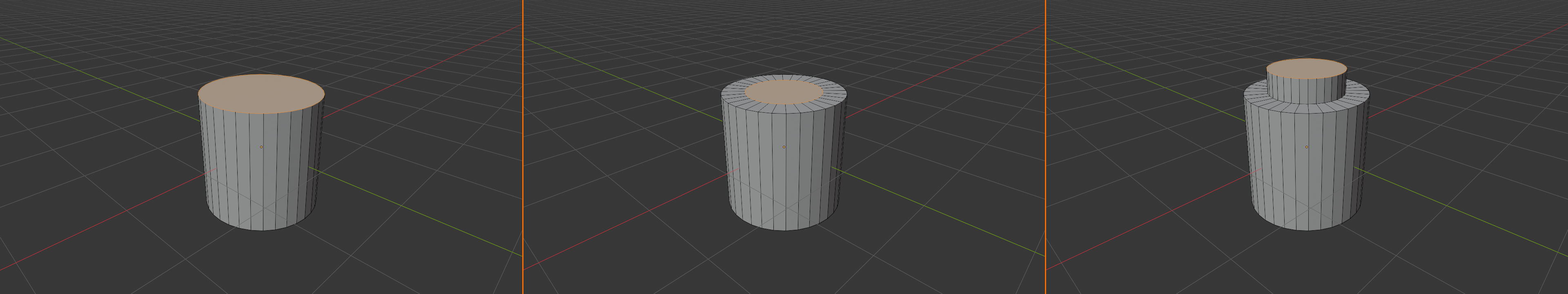Click the origin point on the left cylinder
This screenshot has width=1568, height=294.
[261, 147]
